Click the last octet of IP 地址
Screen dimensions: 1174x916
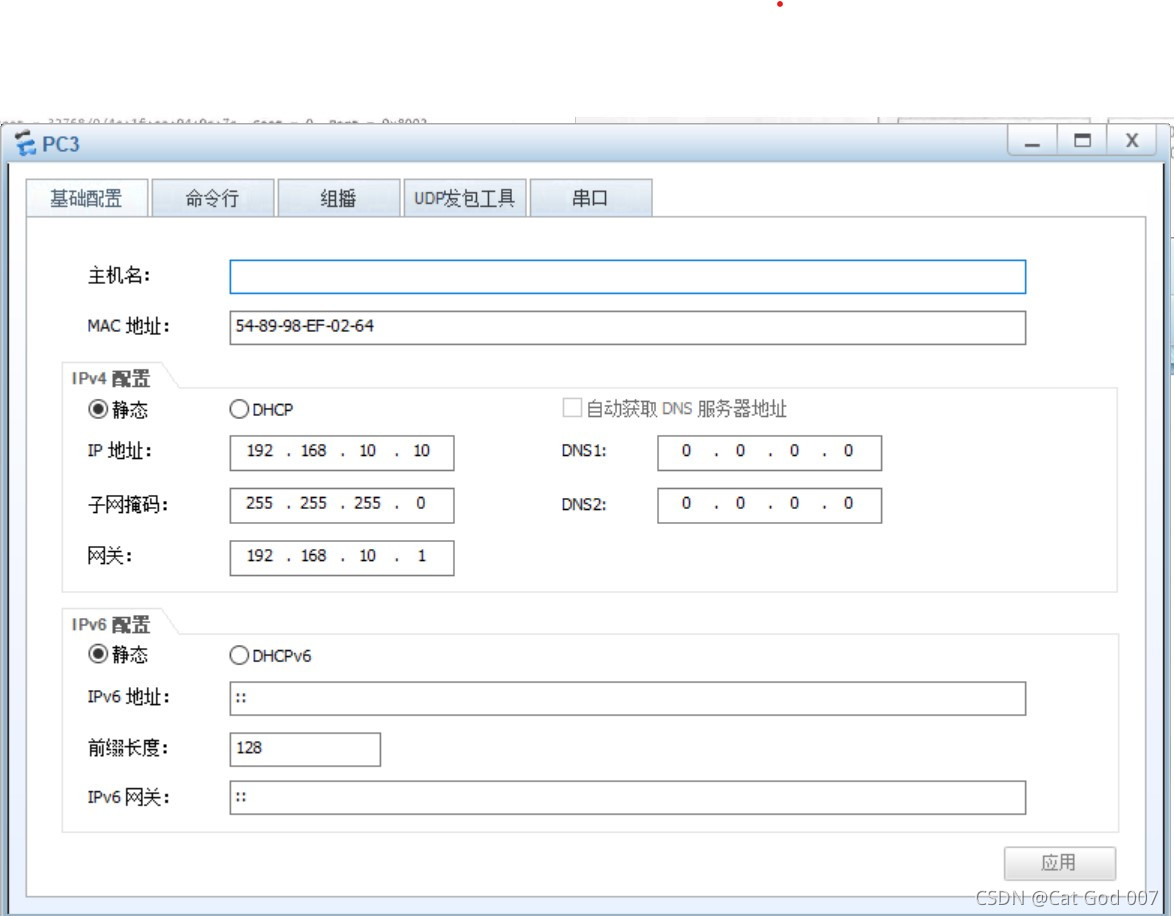point(422,451)
